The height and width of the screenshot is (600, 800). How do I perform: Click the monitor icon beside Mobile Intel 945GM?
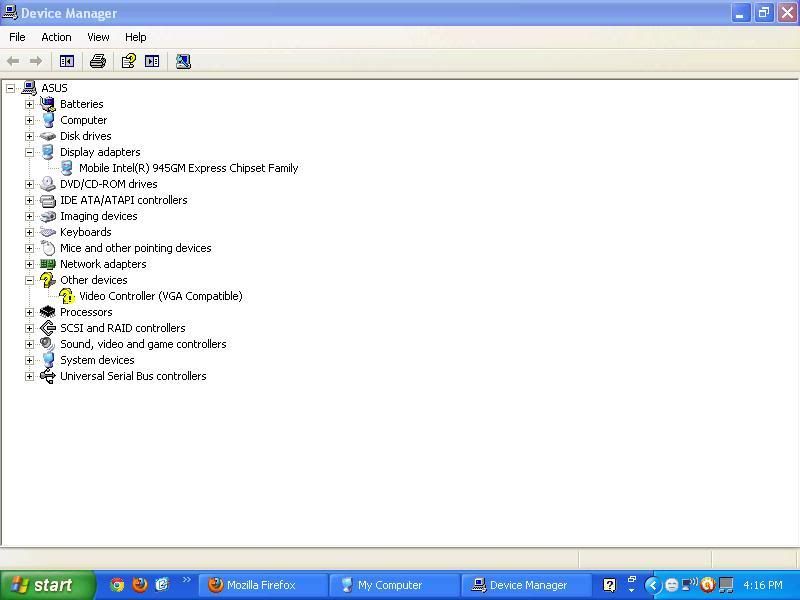click(66, 168)
